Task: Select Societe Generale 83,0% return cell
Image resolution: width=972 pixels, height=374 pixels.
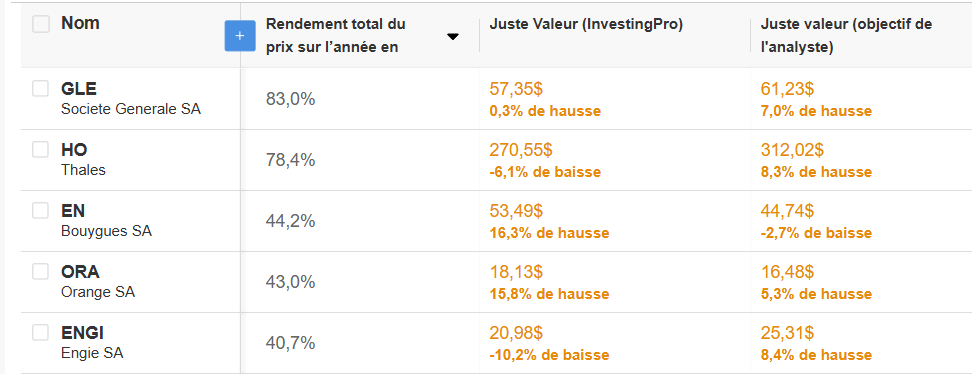Action: pos(291,99)
